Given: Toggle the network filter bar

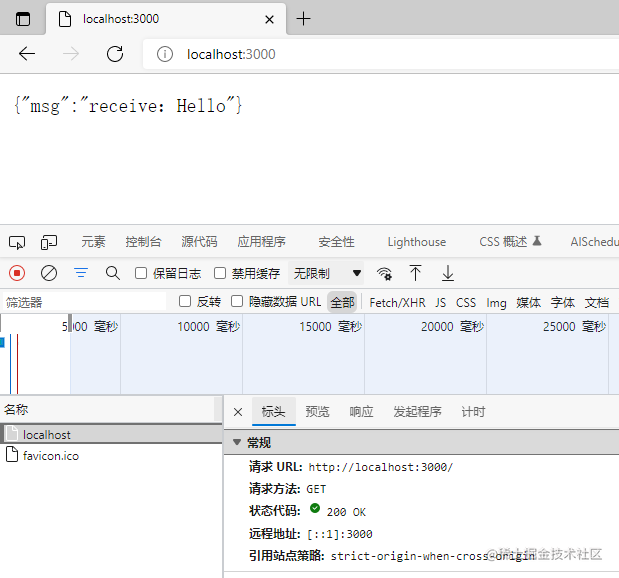Looking at the screenshot, I should click(x=81, y=273).
